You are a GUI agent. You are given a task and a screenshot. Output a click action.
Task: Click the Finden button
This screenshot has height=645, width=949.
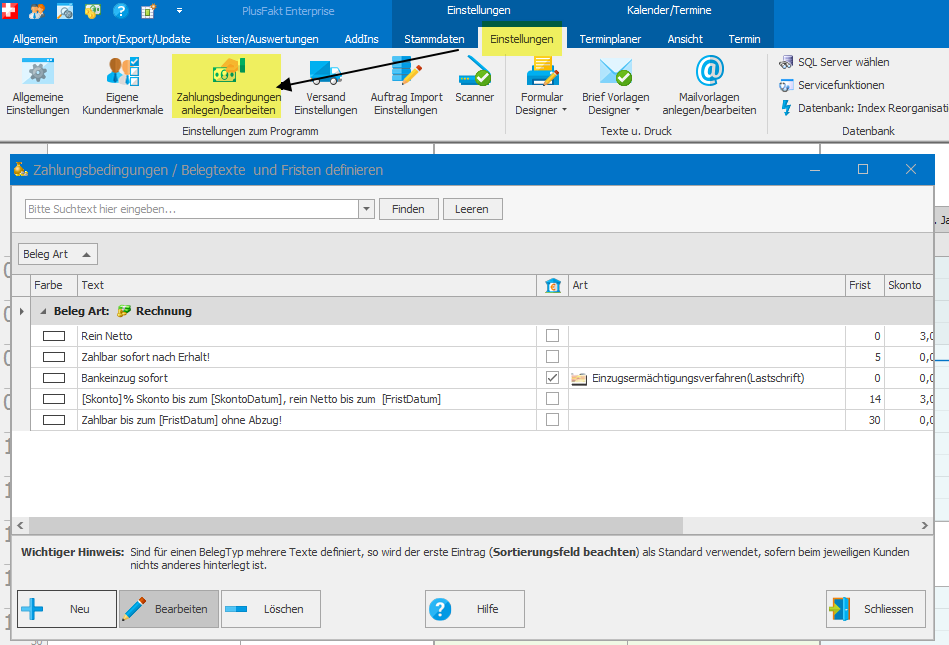[x=409, y=209]
